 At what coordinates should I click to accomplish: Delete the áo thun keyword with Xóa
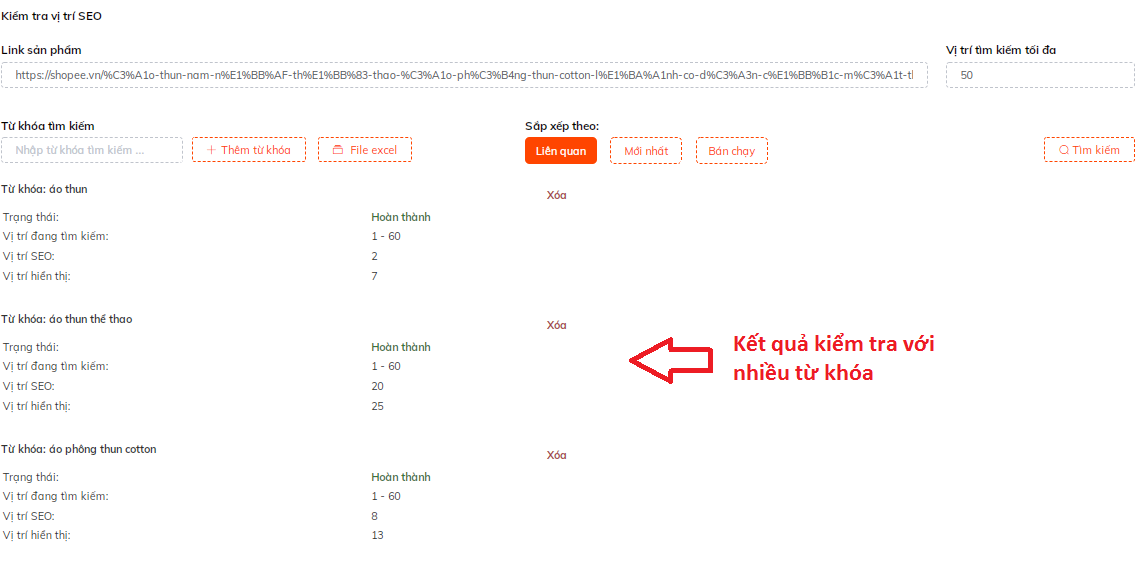tap(556, 195)
